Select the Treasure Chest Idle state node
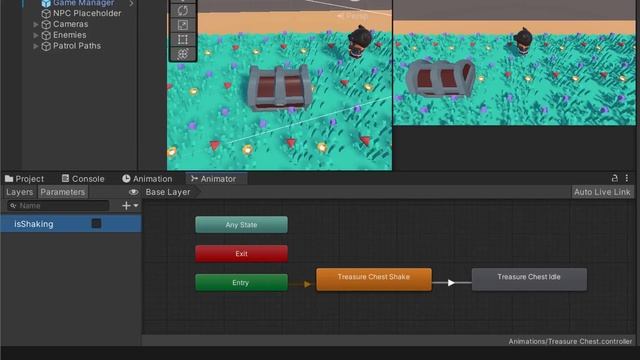Screen dimensions: 640x360 pyautogui.click(x=529, y=280)
